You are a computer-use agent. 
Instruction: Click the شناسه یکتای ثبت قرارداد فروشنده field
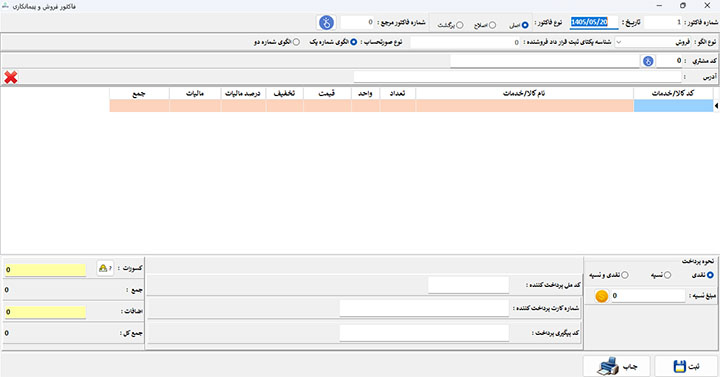point(466,42)
